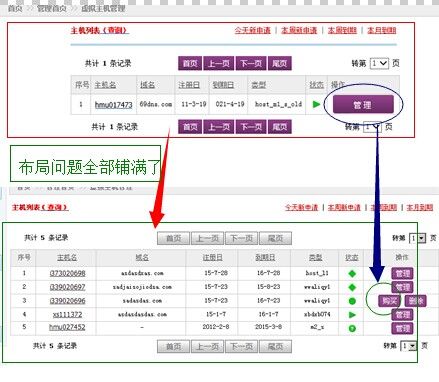Click green play status icon for hmu017473
Viewport: 439px width, 382px height.
pos(316,104)
